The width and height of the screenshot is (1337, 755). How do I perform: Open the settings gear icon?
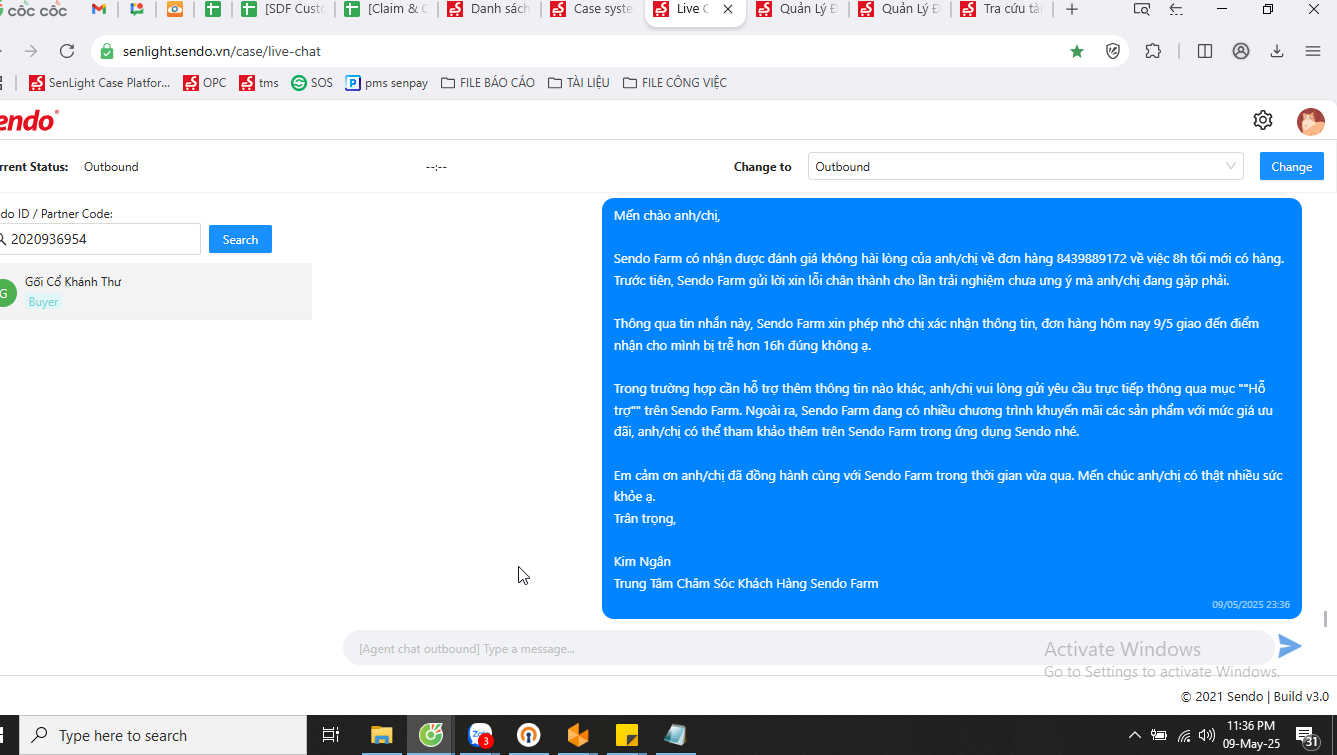pos(1263,121)
